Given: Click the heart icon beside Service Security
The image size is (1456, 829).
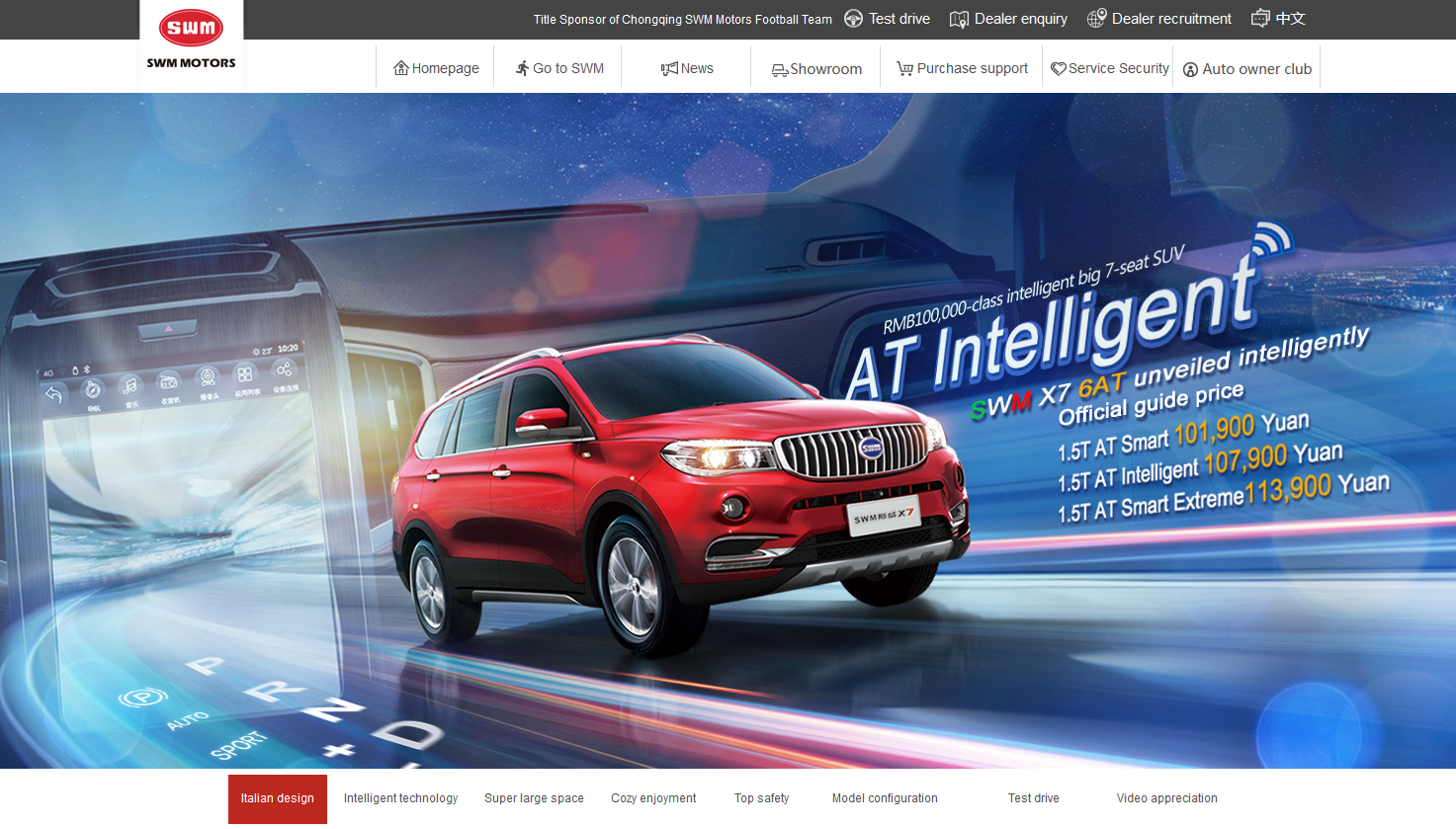Looking at the screenshot, I should (1059, 68).
